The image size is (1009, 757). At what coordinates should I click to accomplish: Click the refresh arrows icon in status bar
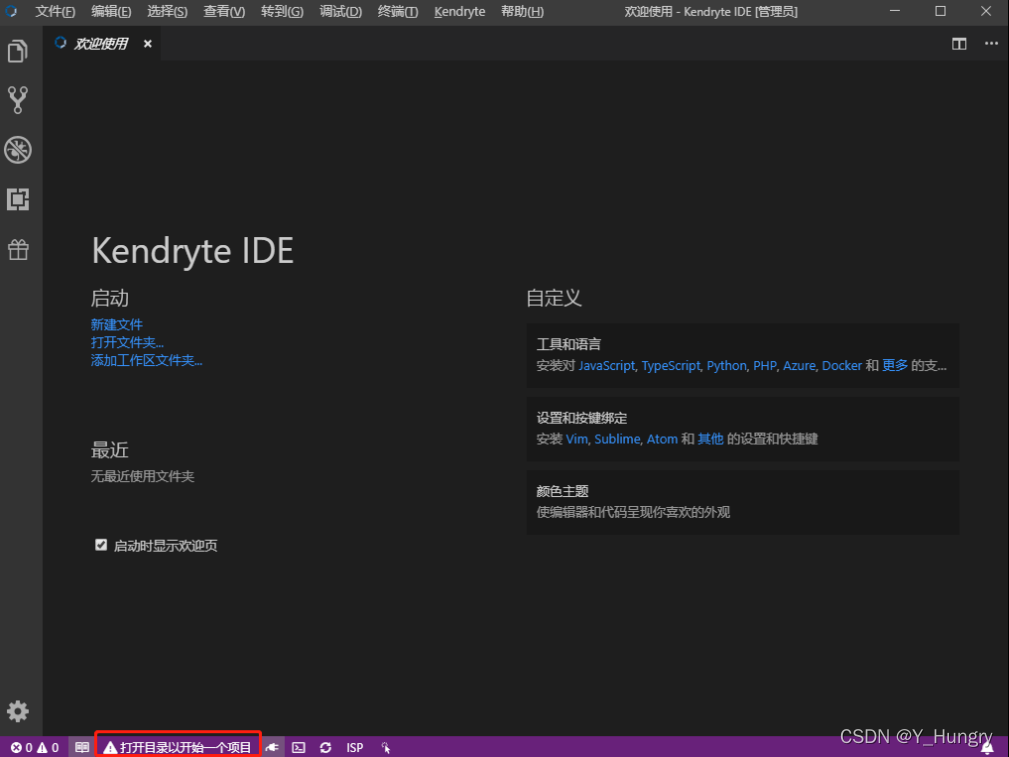(326, 747)
